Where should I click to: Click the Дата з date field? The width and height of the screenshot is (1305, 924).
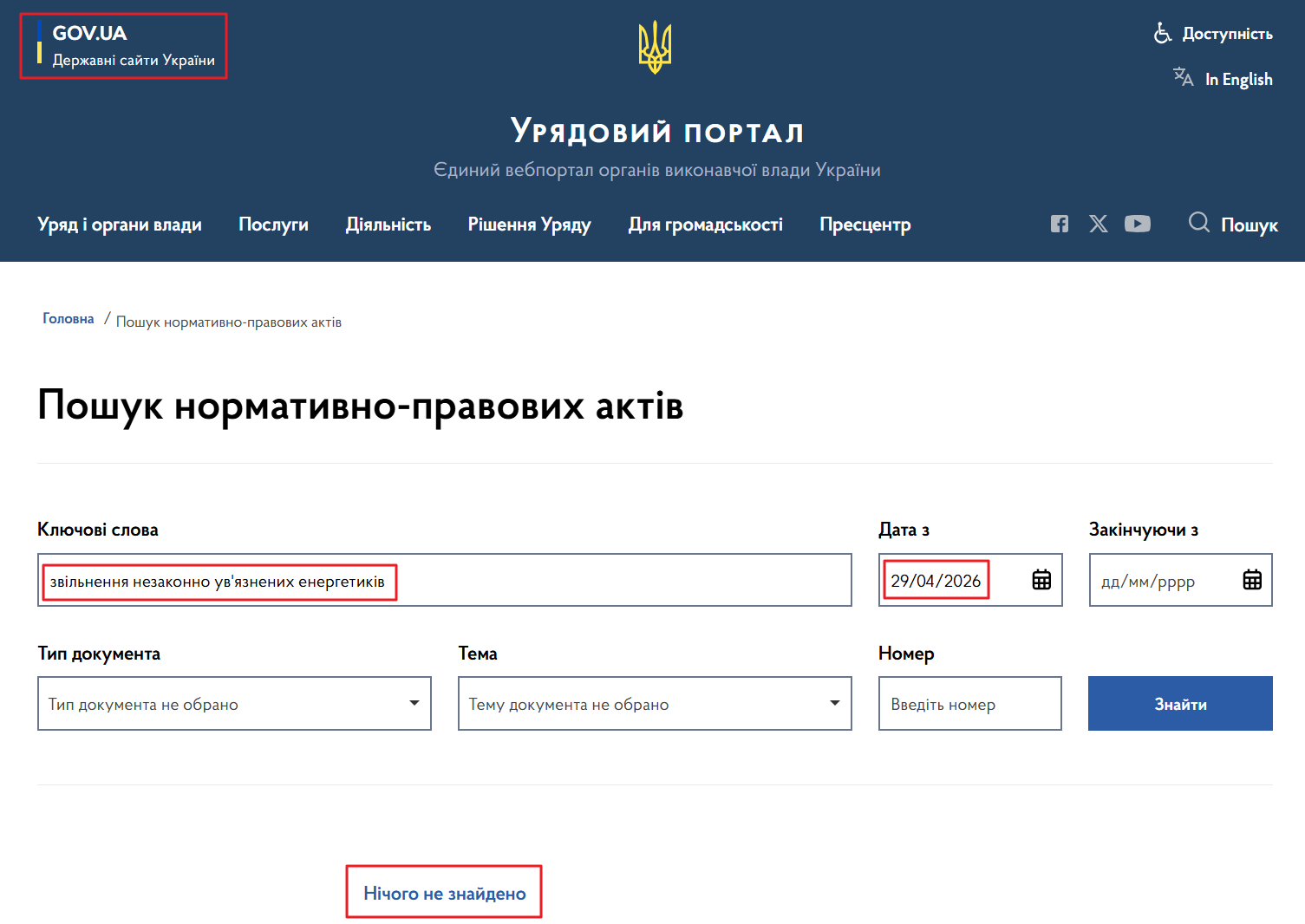pyautogui.click(x=970, y=580)
